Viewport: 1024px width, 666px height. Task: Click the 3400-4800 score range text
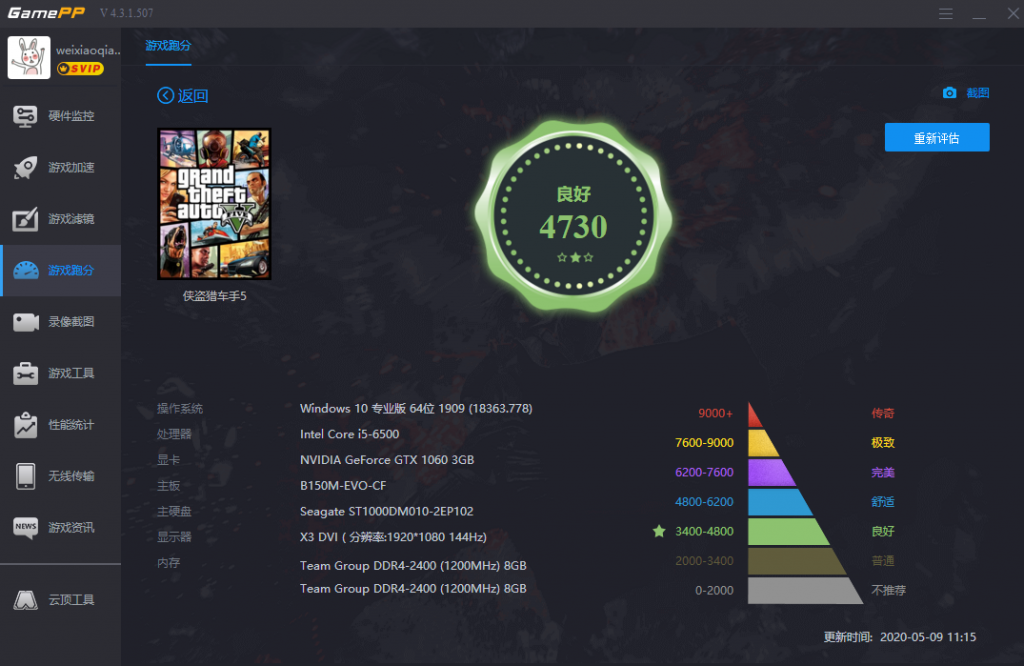(704, 531)
